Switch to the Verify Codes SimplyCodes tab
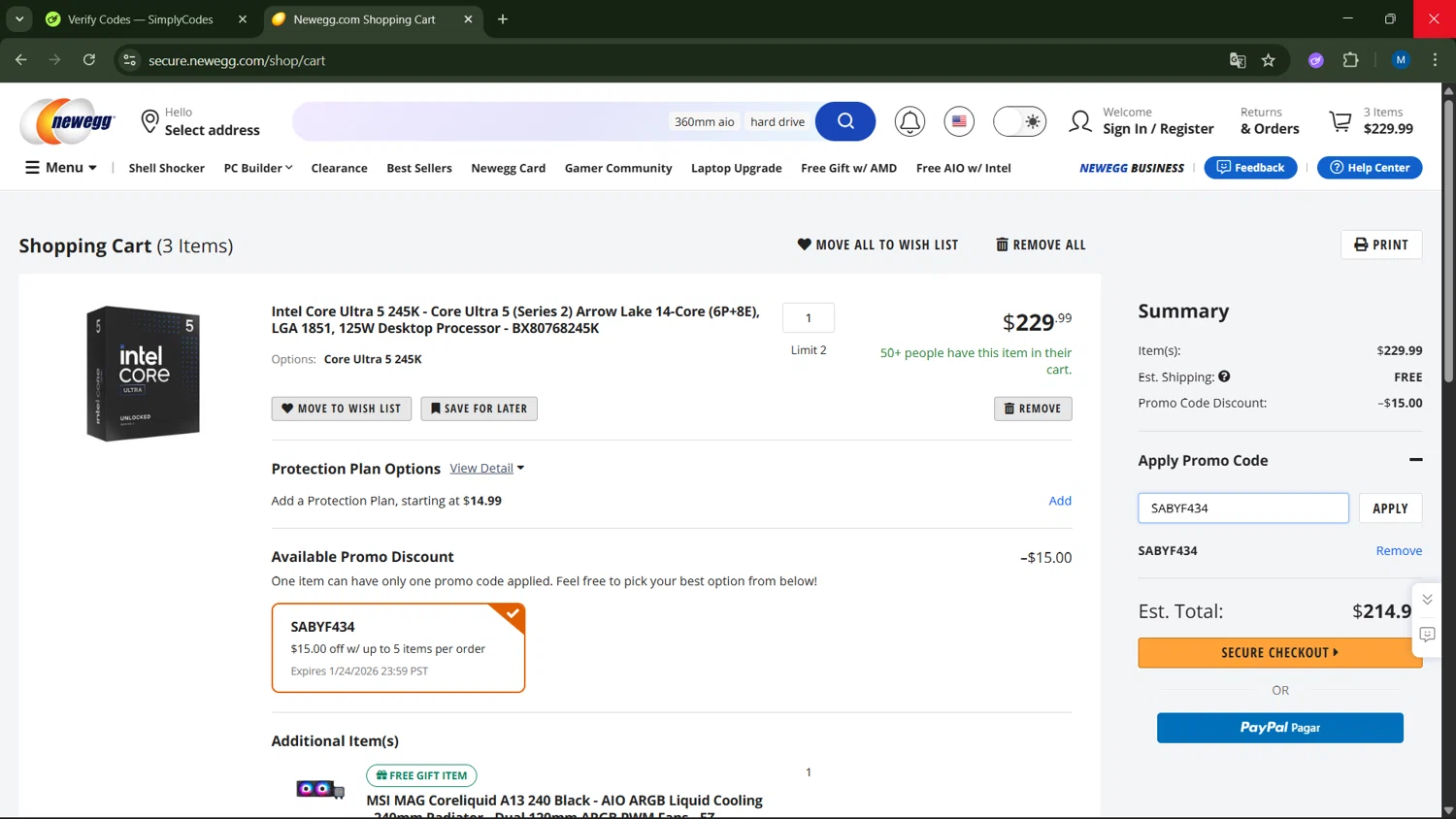 (x=140, y=19)
